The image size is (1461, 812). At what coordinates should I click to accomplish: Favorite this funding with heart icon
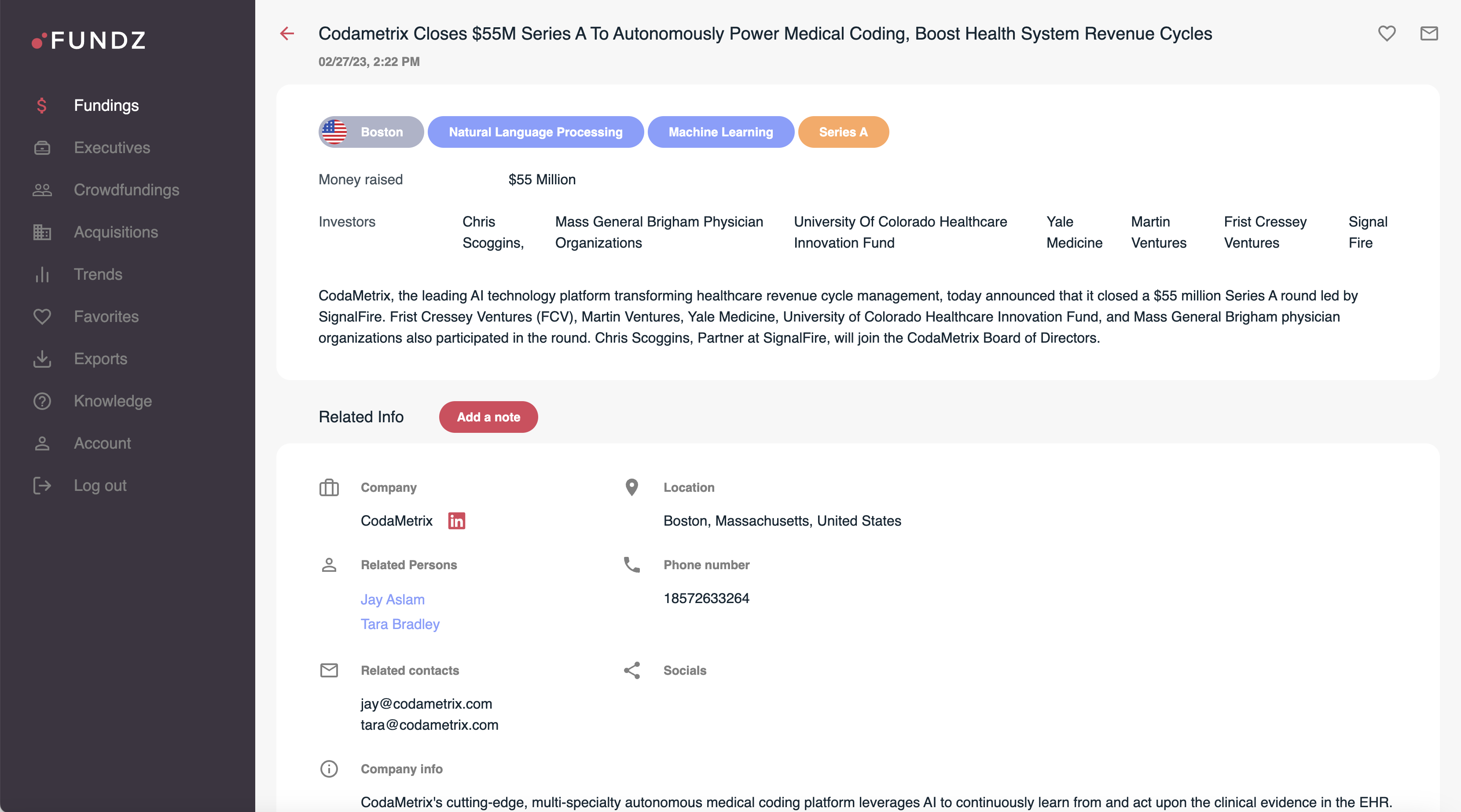tap(1387, 33)
